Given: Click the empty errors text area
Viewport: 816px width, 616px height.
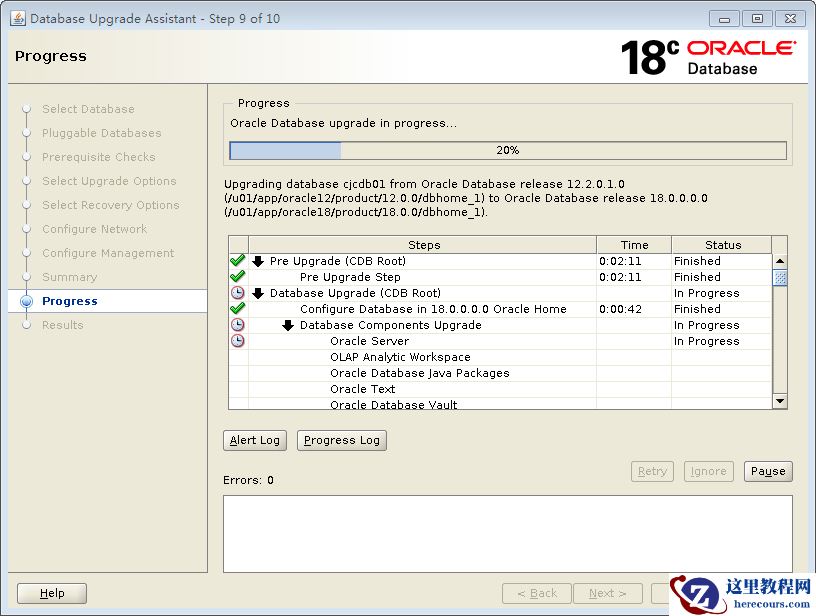Looking at the screenshot, I should tap(508, 534).
